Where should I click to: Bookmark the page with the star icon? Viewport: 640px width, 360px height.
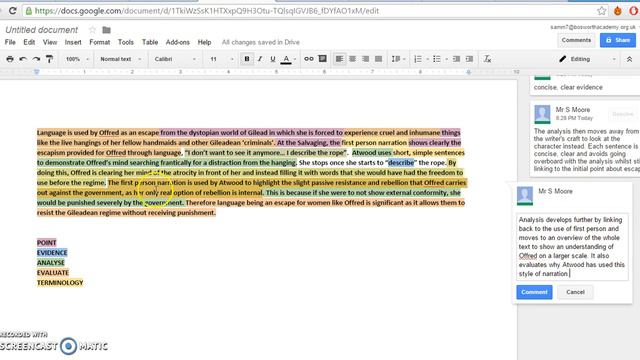(x=601, y=11)
